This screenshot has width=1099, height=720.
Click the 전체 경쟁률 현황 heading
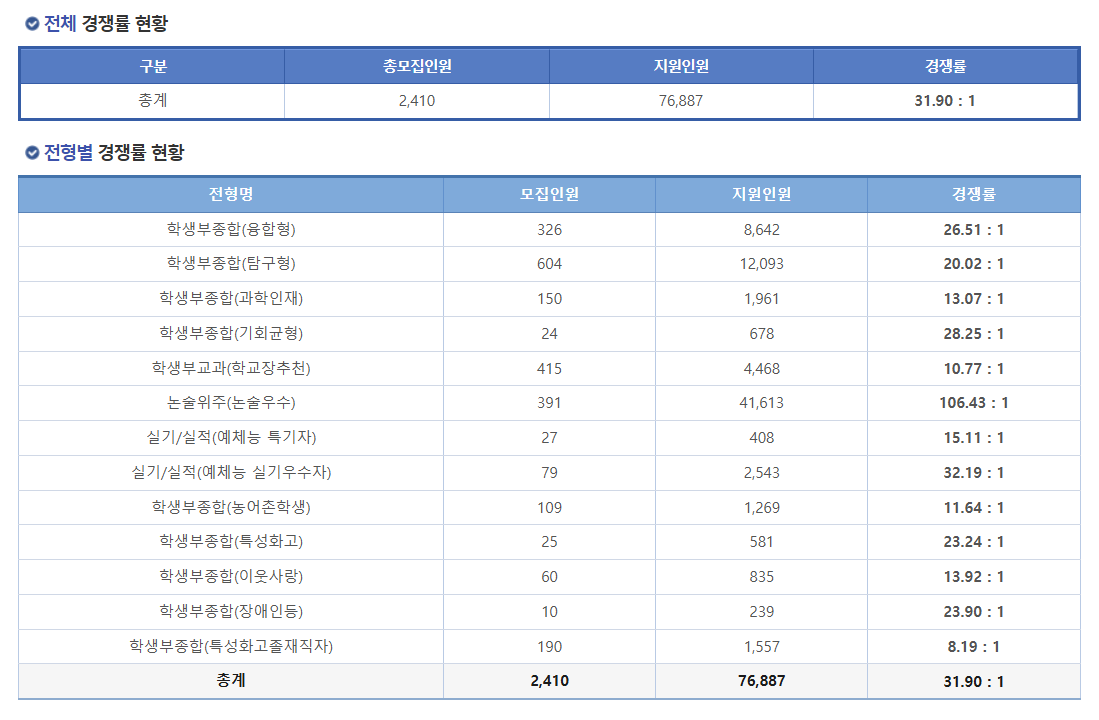106,24
